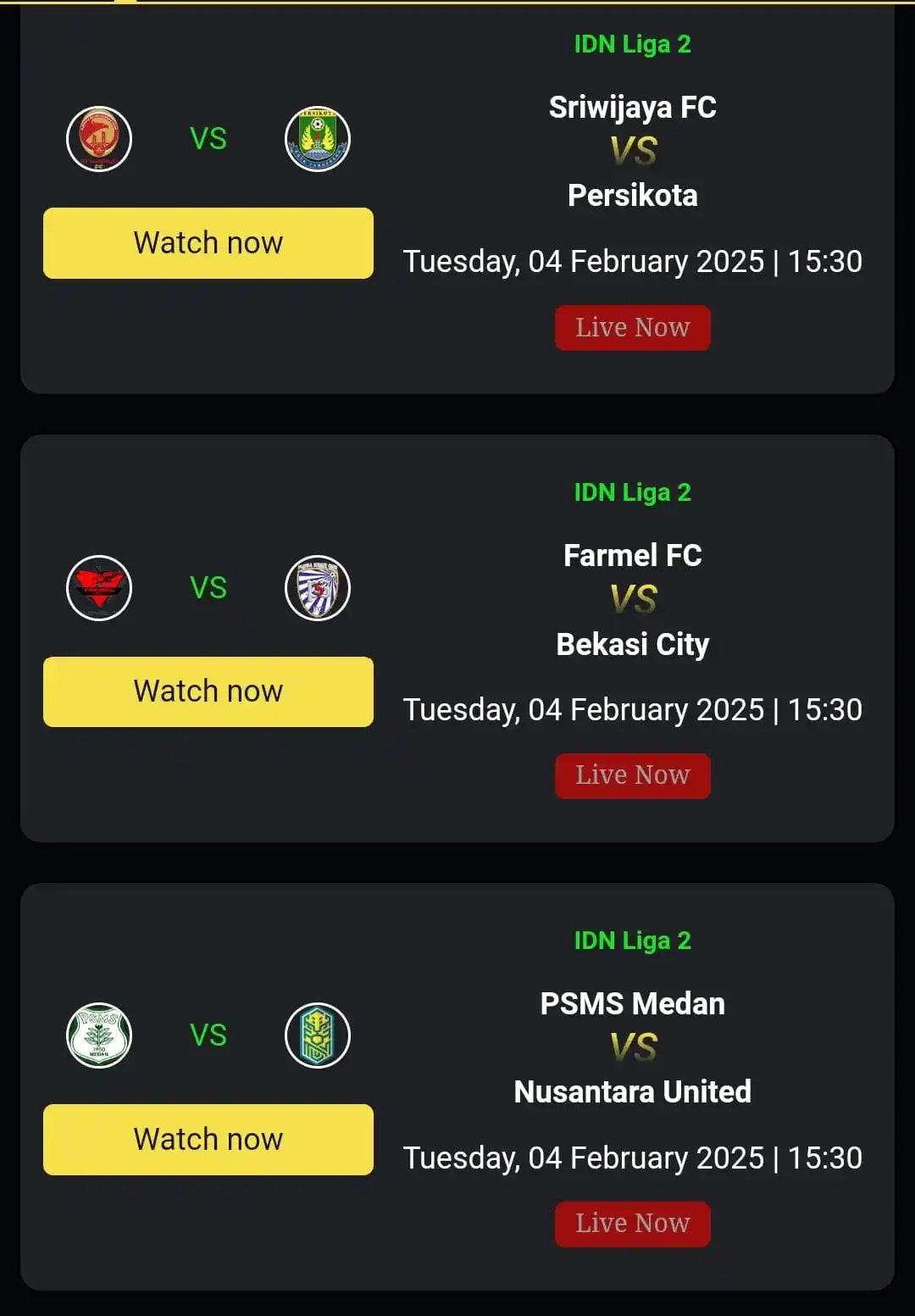The width and height of the screenshot is (915, 1316).
Task: Select the Sriwijaya FC team name
Action: tap(633, 108)
